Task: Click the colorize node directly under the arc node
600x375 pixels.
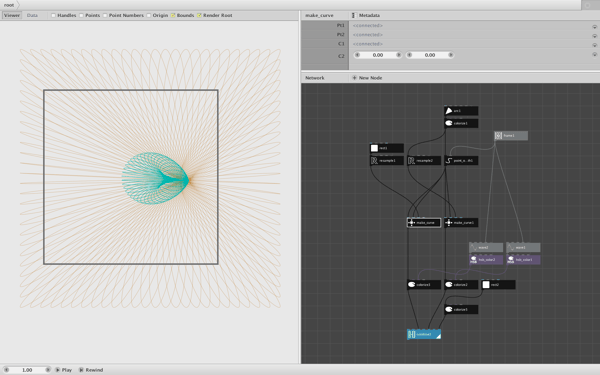Action: click(461, 123)
